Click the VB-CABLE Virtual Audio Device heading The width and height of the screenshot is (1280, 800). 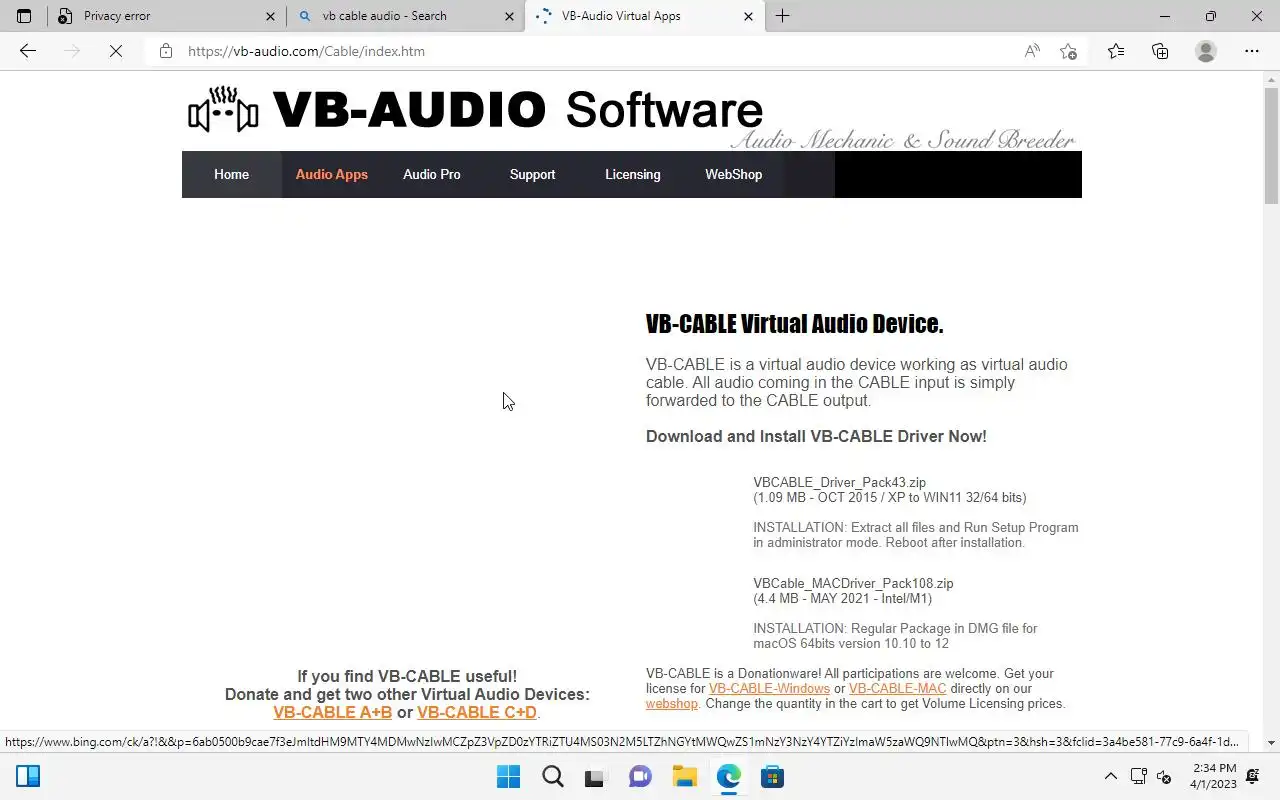[794, 324]
